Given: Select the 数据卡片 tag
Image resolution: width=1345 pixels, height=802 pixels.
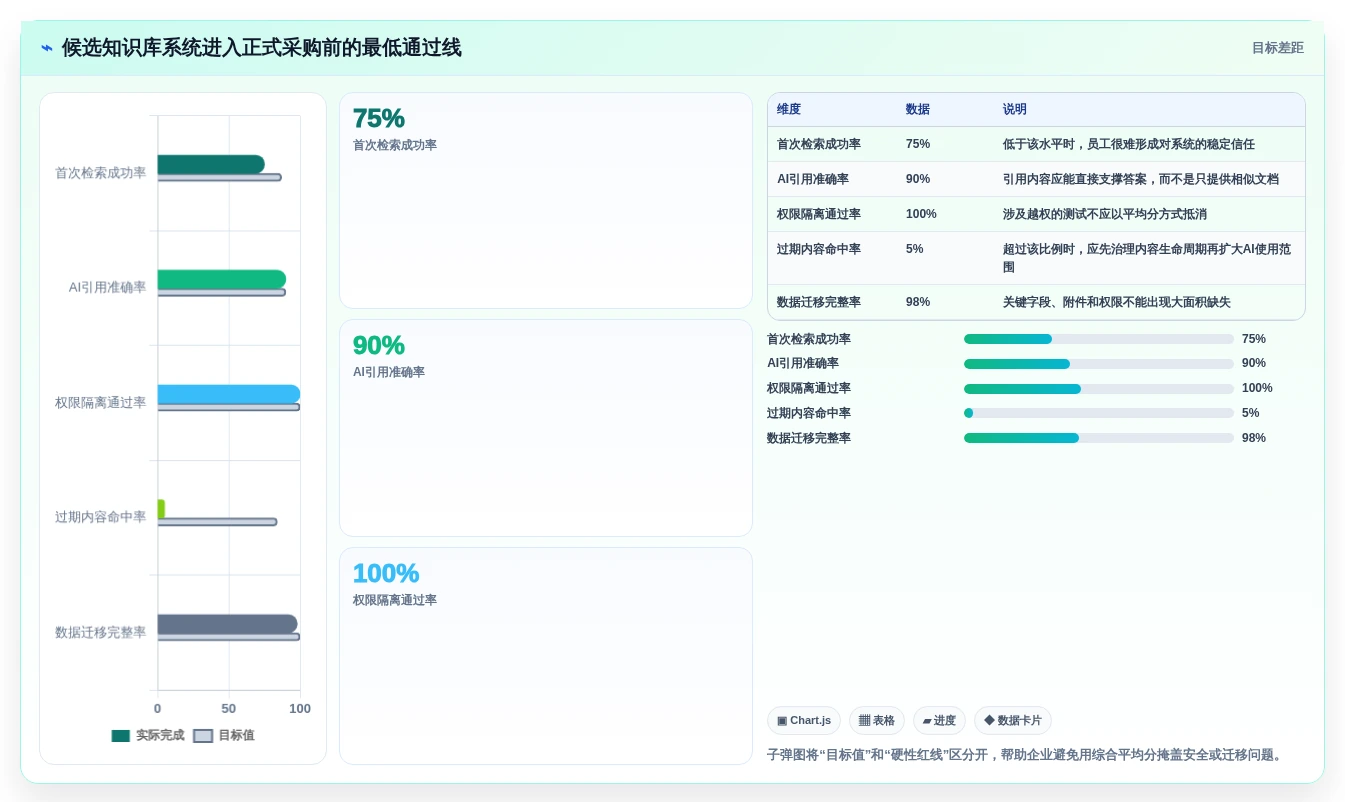Looking at the screenshot, I should (x=1013, y=720).
